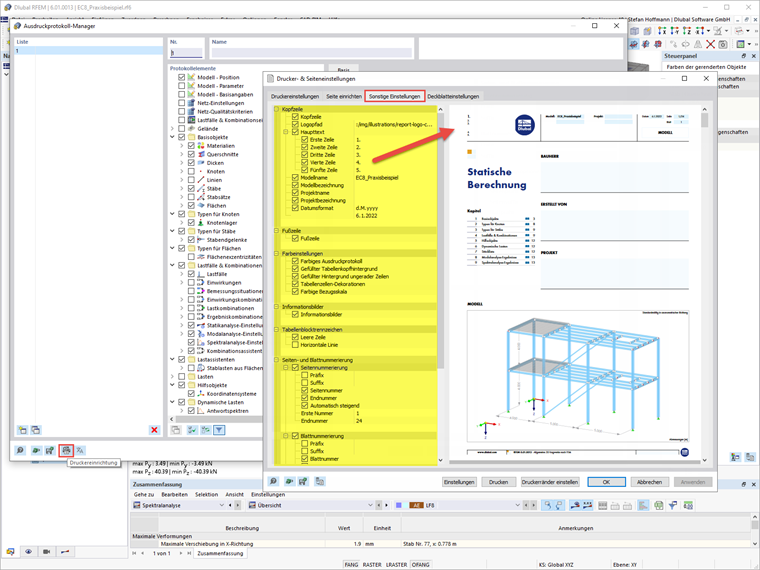The image size is (760, 570).
Task: Click the uncheck-all icon under Protokollelemente tree
Action: pyautogui.click(x=206, y=430)
